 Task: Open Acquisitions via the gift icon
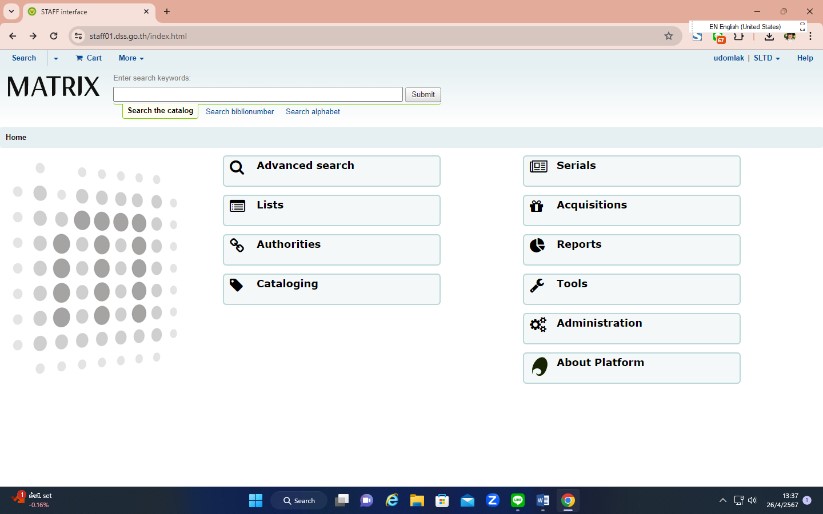point(537,206)
